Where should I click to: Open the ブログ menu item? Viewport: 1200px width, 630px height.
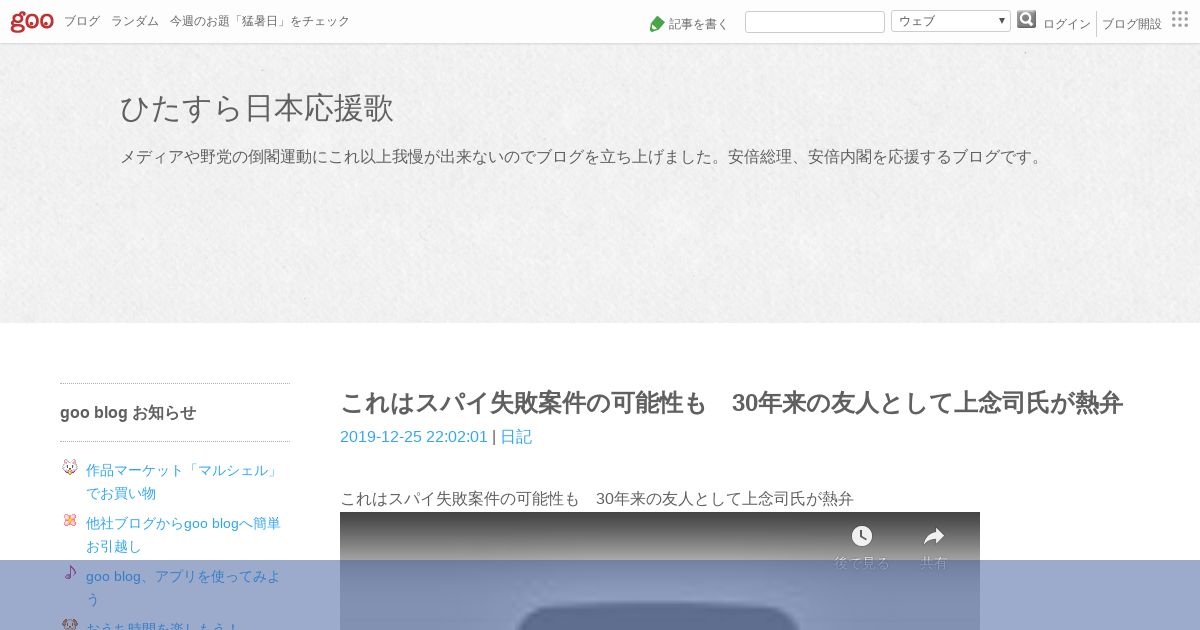82,21
